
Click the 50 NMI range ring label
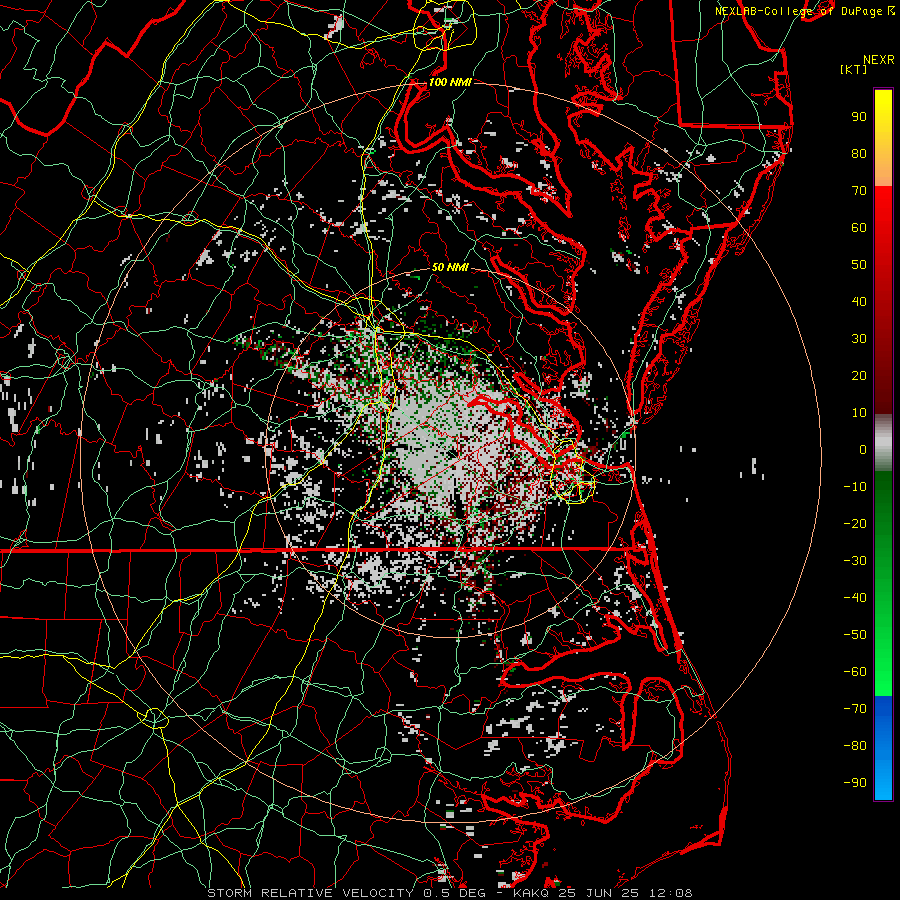(x=450, y=267)
